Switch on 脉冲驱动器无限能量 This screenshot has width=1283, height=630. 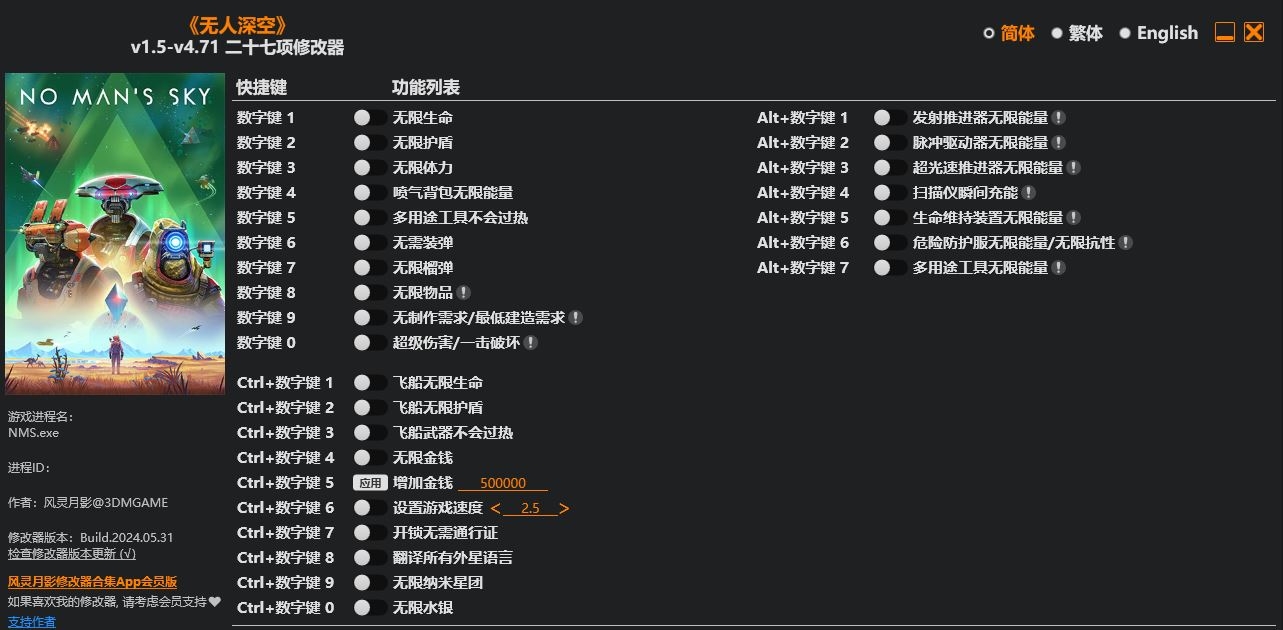pyautogui.click(x=890, y=143)
